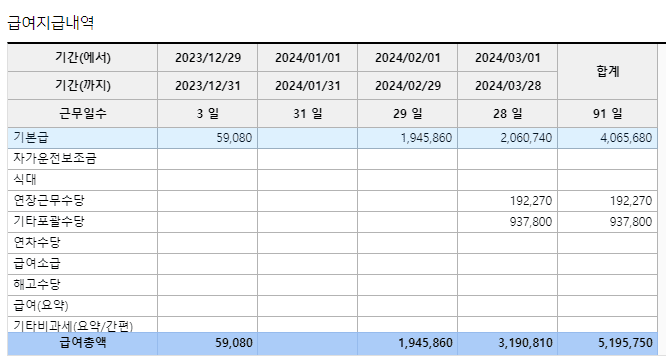Click start date 2024/03/01
The height and width of the screenshot is (364, 666).
tap(508, 57)
